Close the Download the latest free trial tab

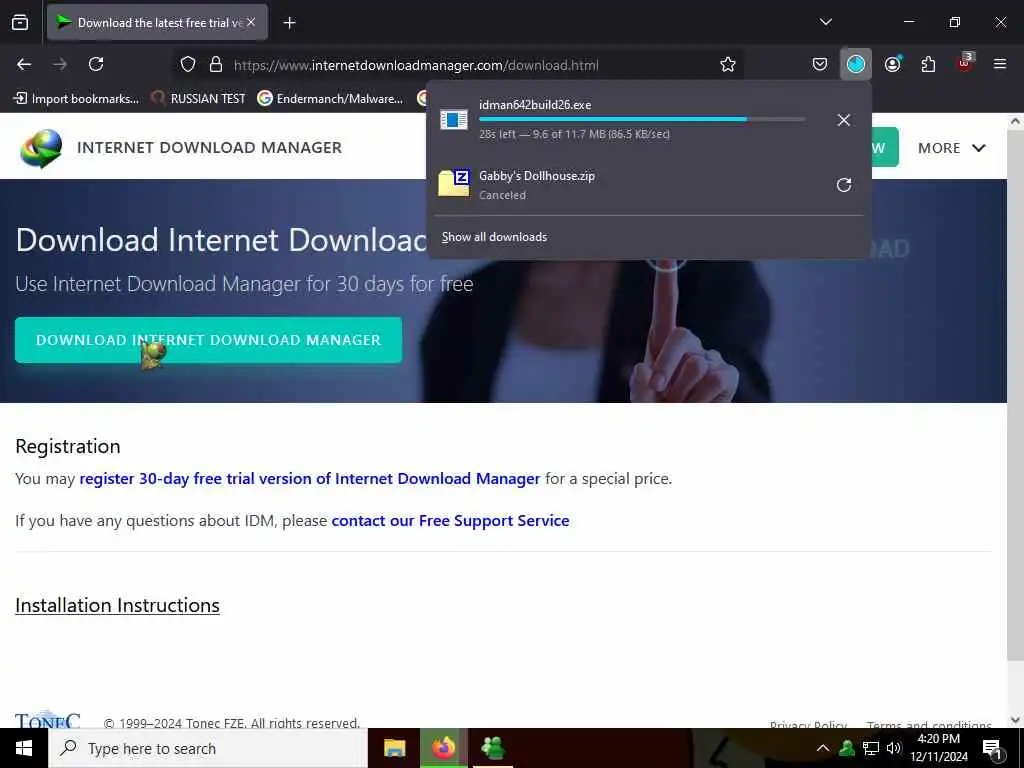(x=251, y=22)
